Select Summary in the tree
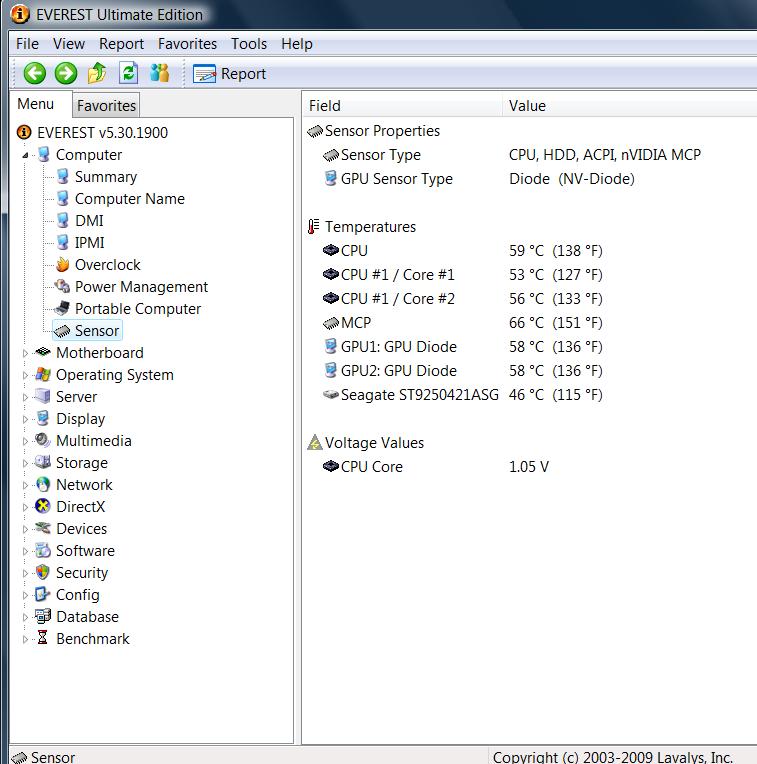This screenshot has height=764, width=757. pos(106,177)
